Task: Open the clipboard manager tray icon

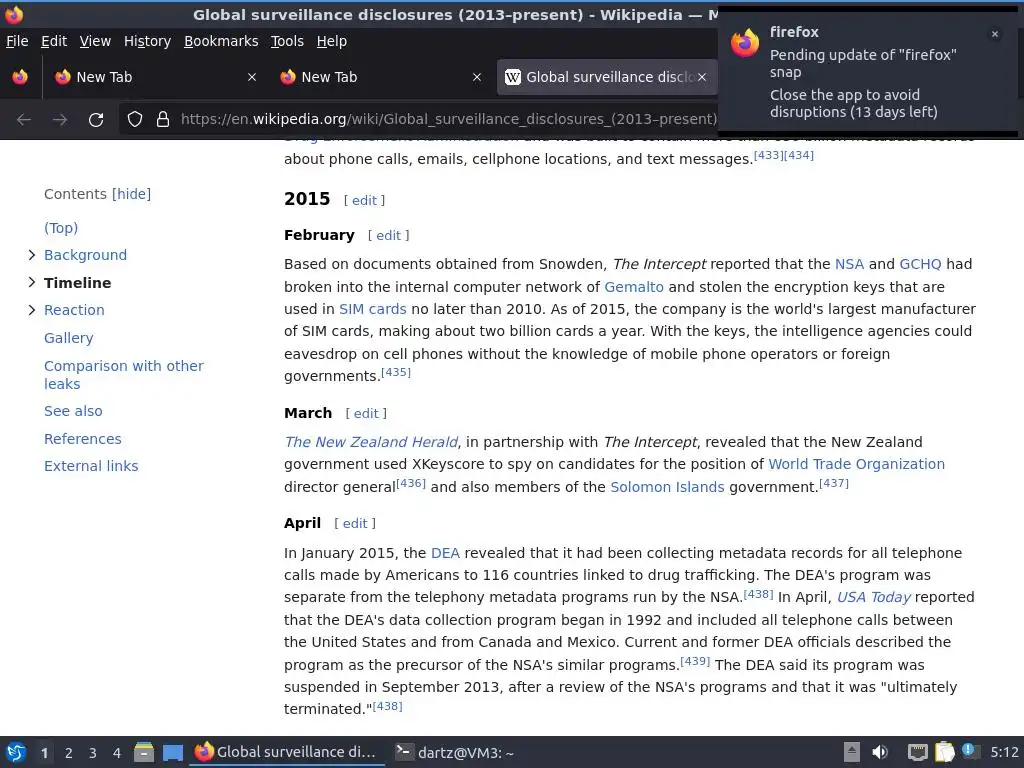Action: pos(944,752)
